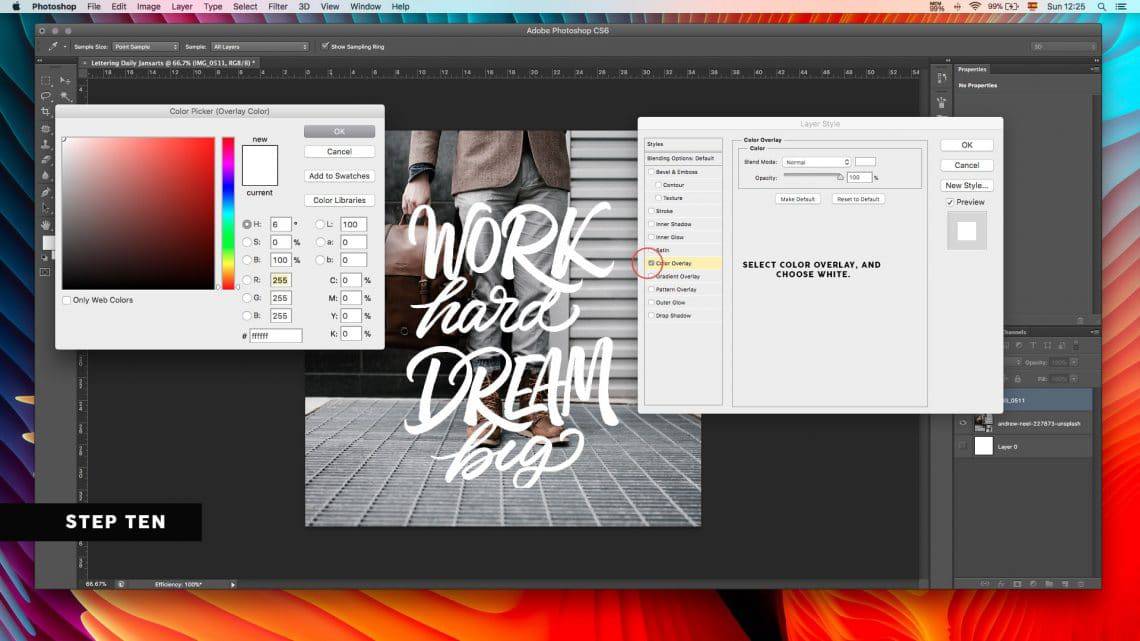Image resolution: width=1140 pixels, height=641 pixels.
Task: Switch to the Channels tab
Action: 1014,332
